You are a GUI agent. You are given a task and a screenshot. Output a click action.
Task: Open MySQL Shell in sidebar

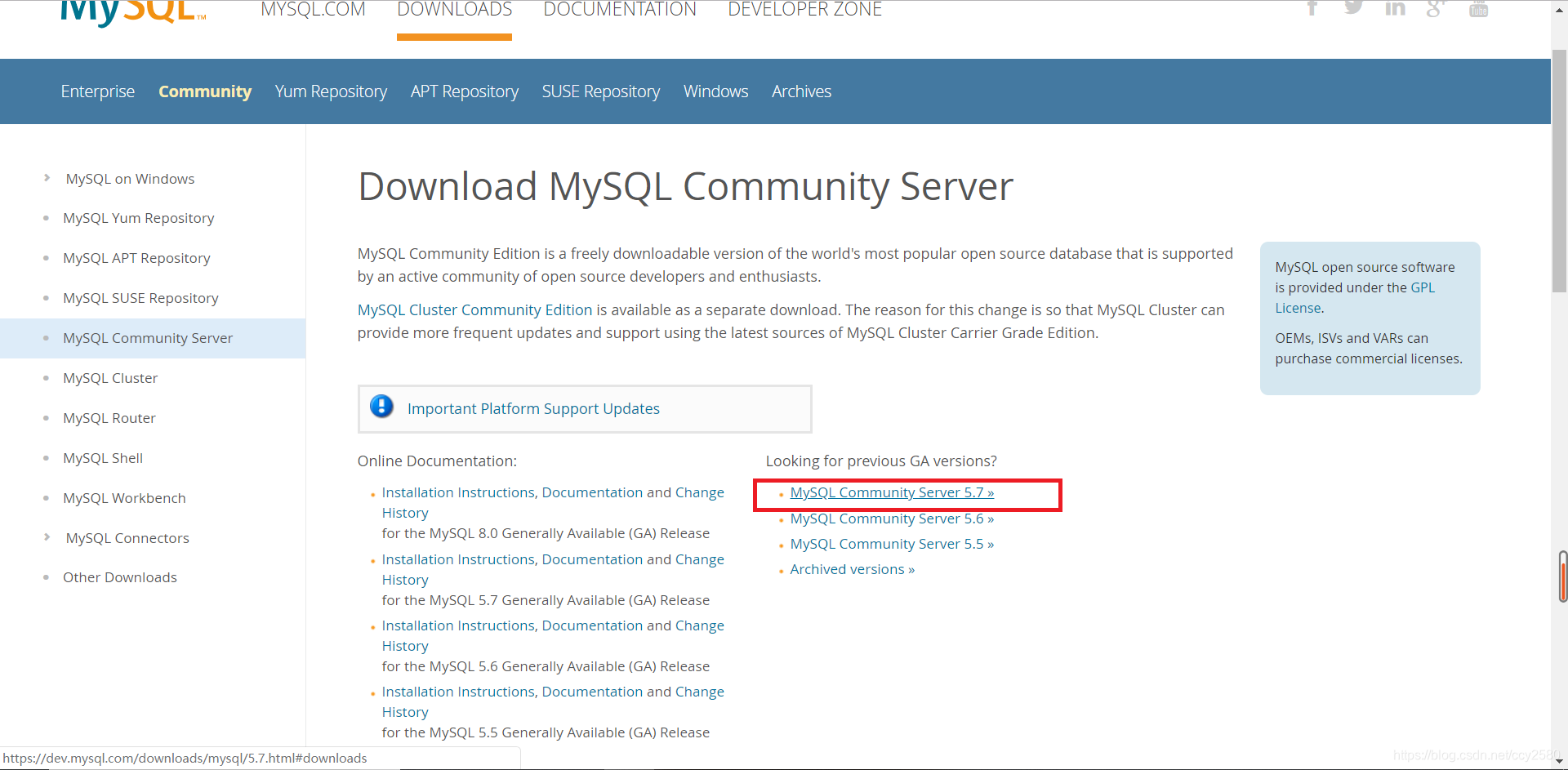click(x=103, y=458)
